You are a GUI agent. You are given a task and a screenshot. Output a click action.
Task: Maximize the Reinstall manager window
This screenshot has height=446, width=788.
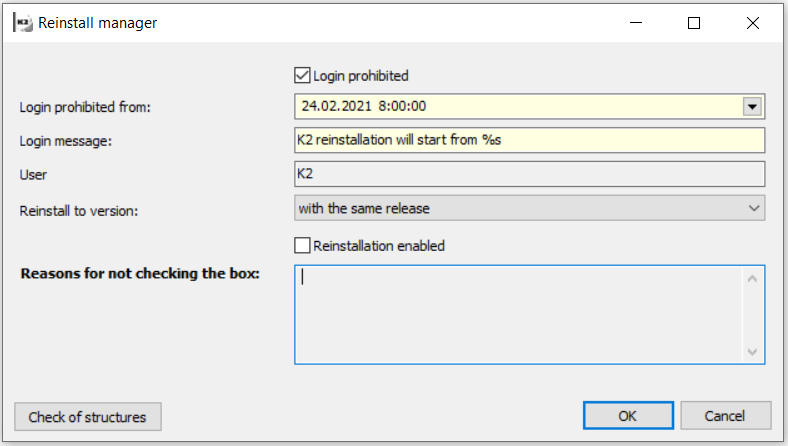pos(694,23)
